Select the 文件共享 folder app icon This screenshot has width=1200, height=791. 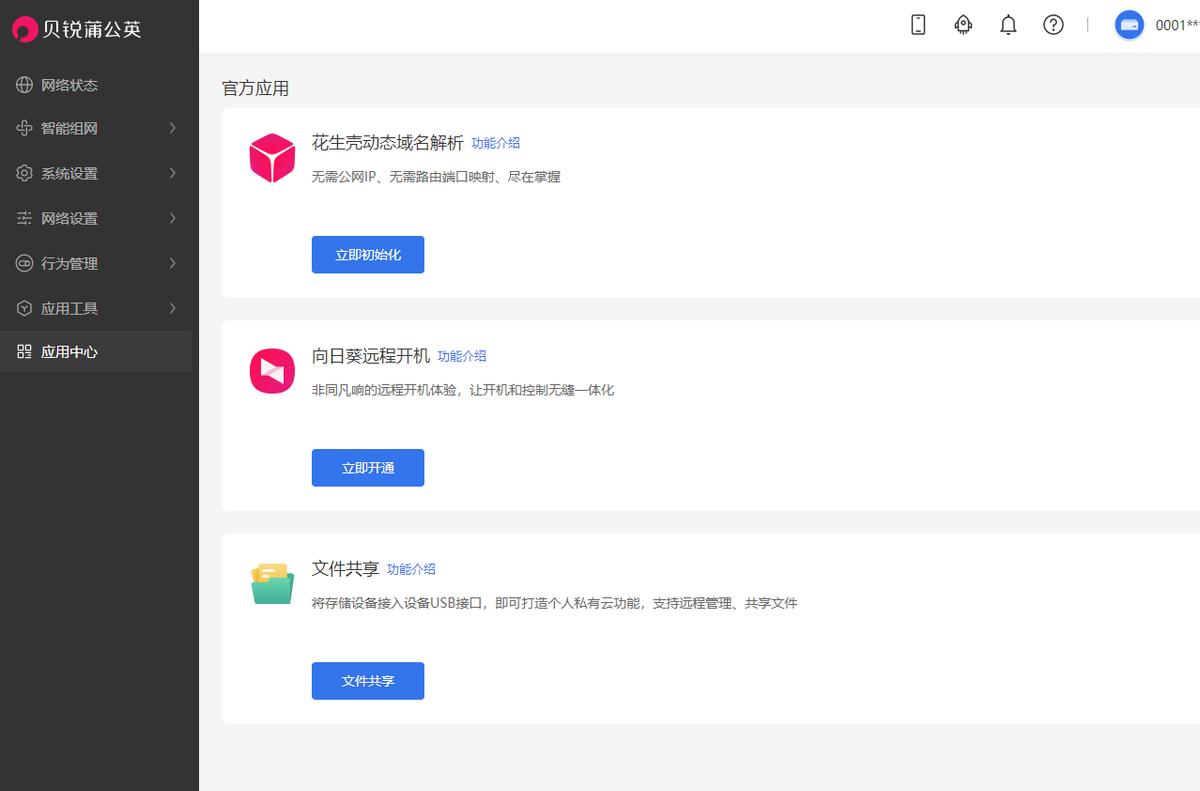(270, 583)
